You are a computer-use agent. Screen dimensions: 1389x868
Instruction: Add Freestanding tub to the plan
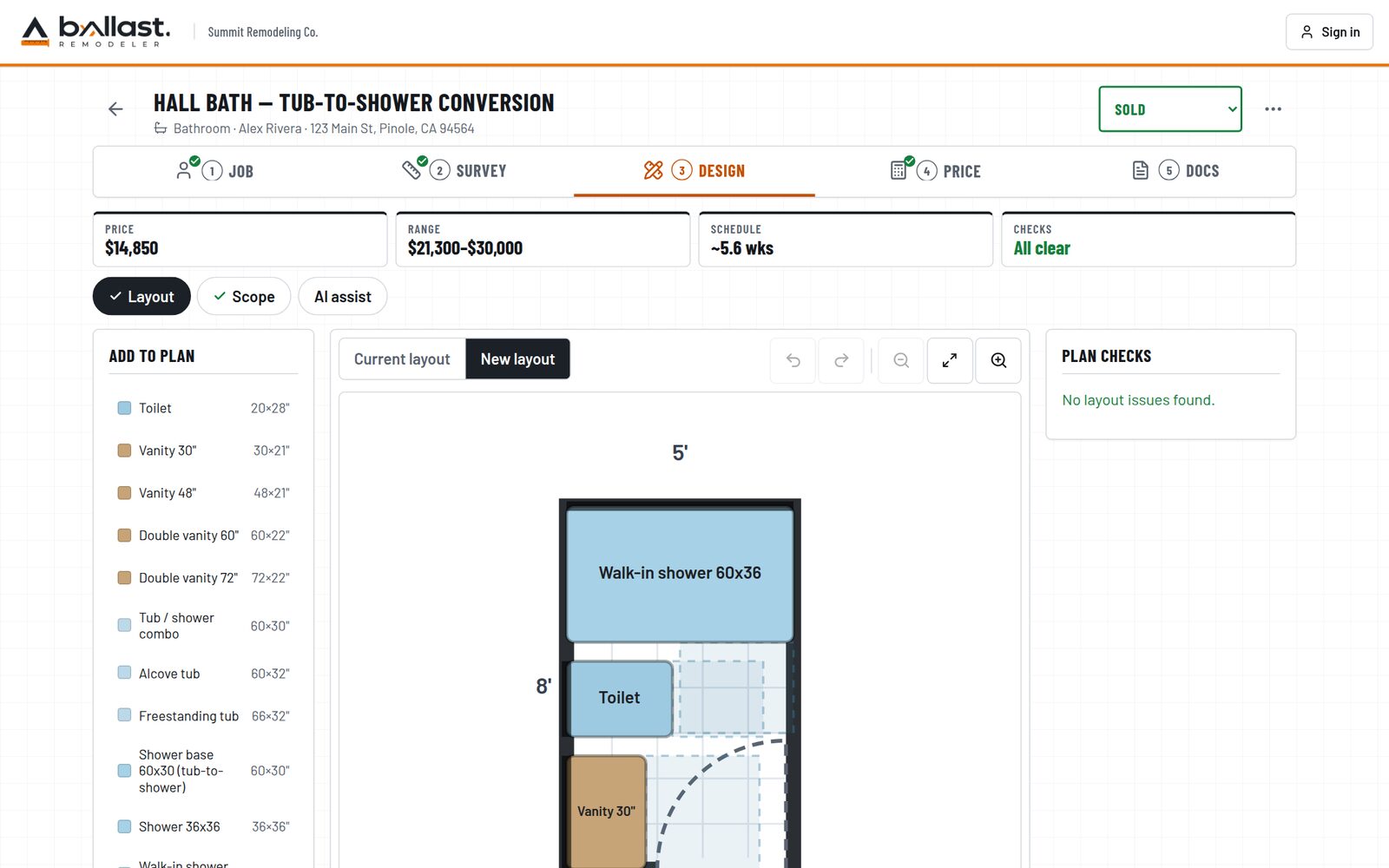point(203,716)
